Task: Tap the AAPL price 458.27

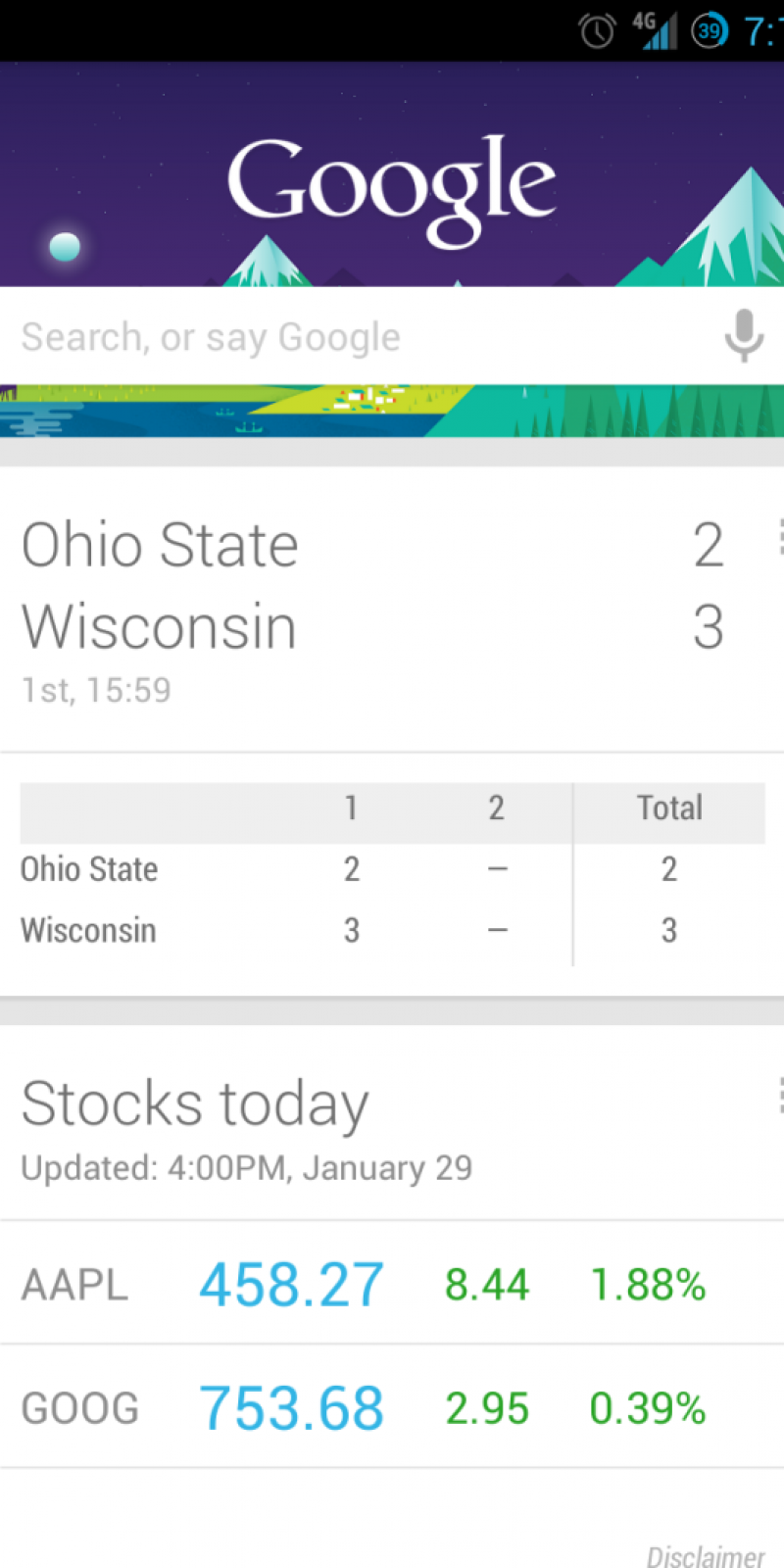Action: coord(291,1285)
